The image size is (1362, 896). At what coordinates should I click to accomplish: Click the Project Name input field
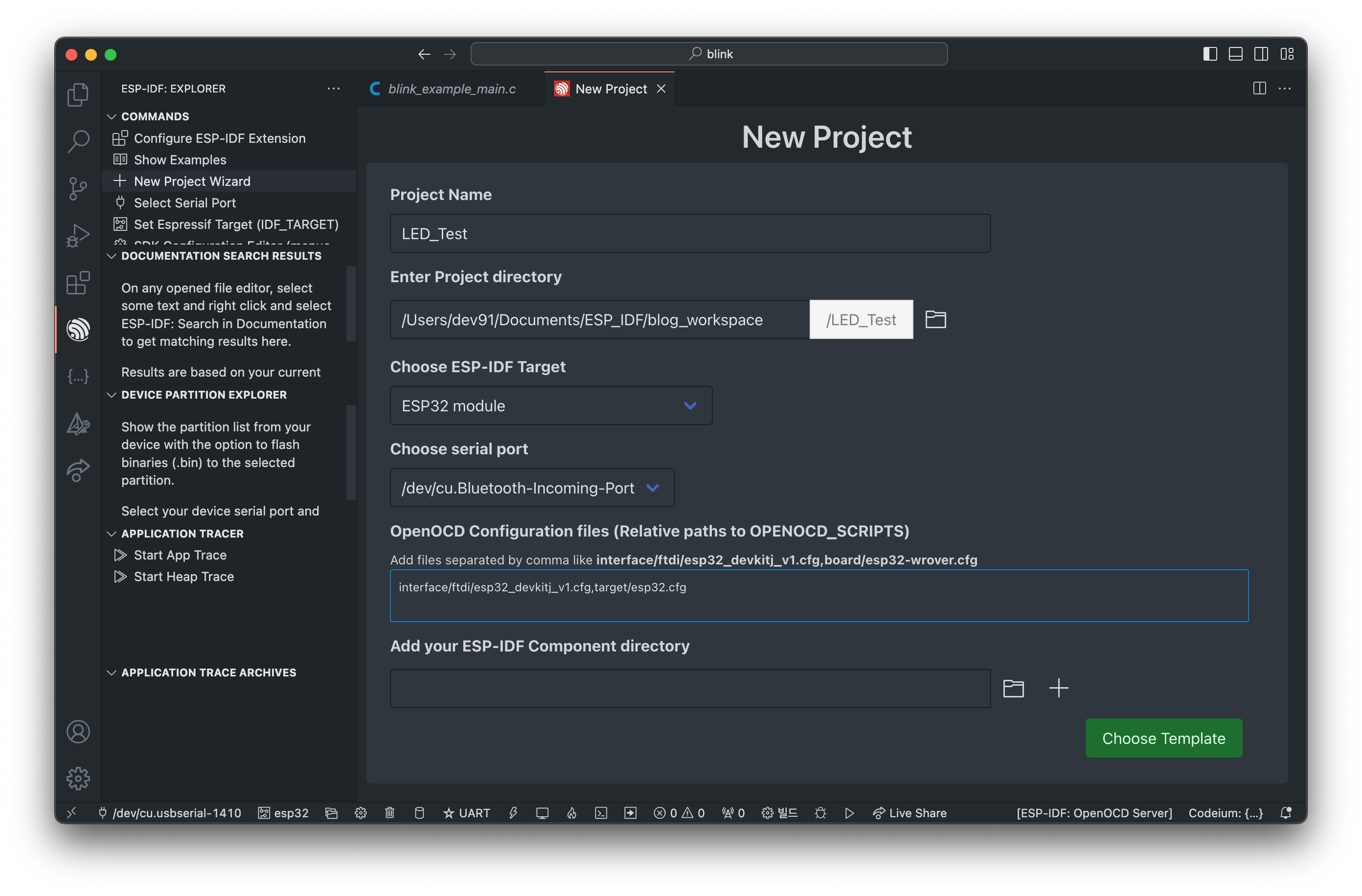tap(690, 233)
